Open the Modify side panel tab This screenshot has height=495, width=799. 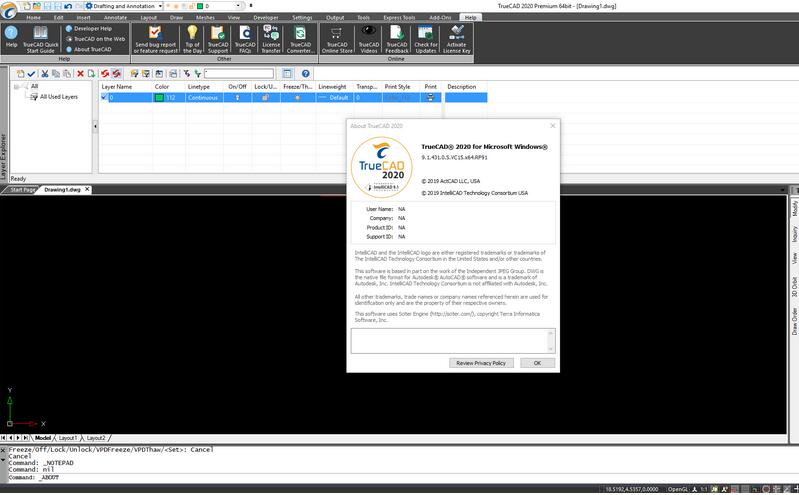tap(794, 208)
